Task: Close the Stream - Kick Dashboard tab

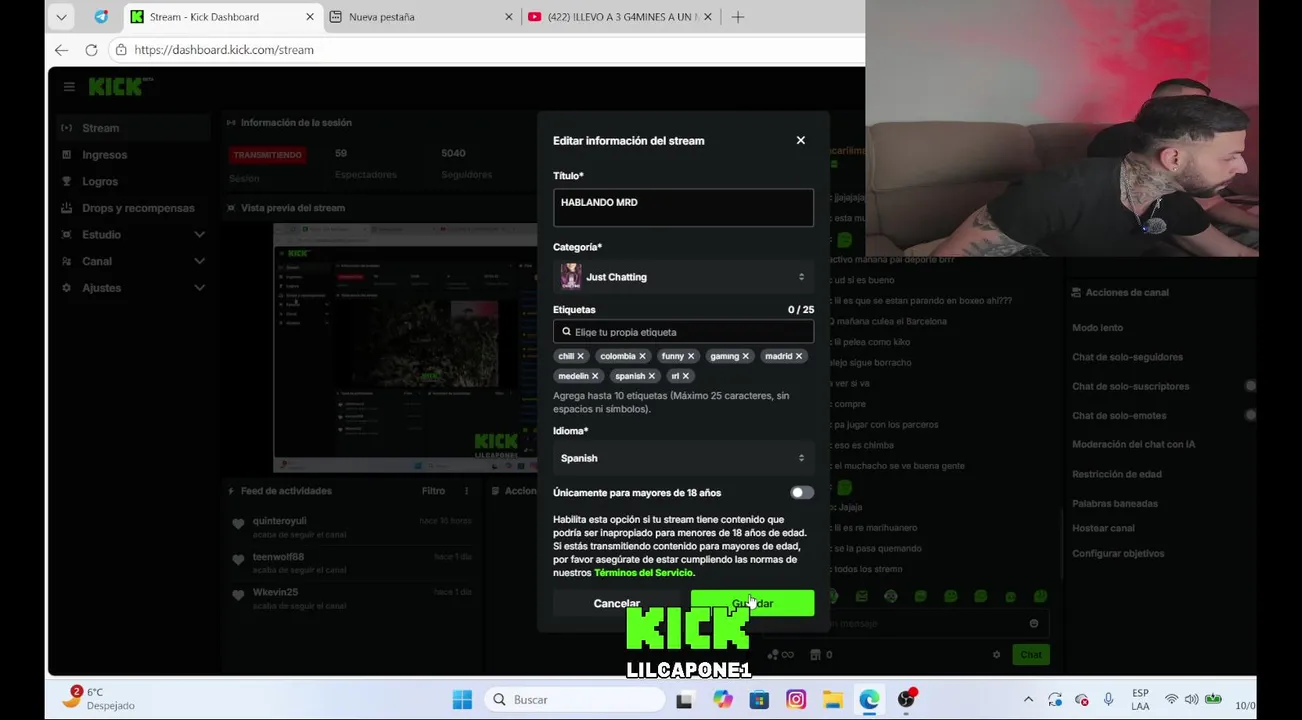Action: pyautogui.click(x=309, y=17)
